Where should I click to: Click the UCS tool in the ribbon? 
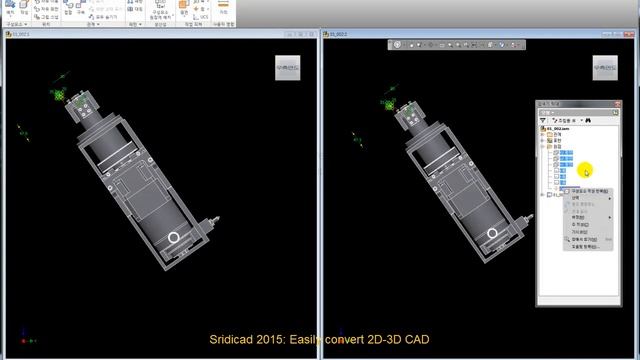coord(201,17)
